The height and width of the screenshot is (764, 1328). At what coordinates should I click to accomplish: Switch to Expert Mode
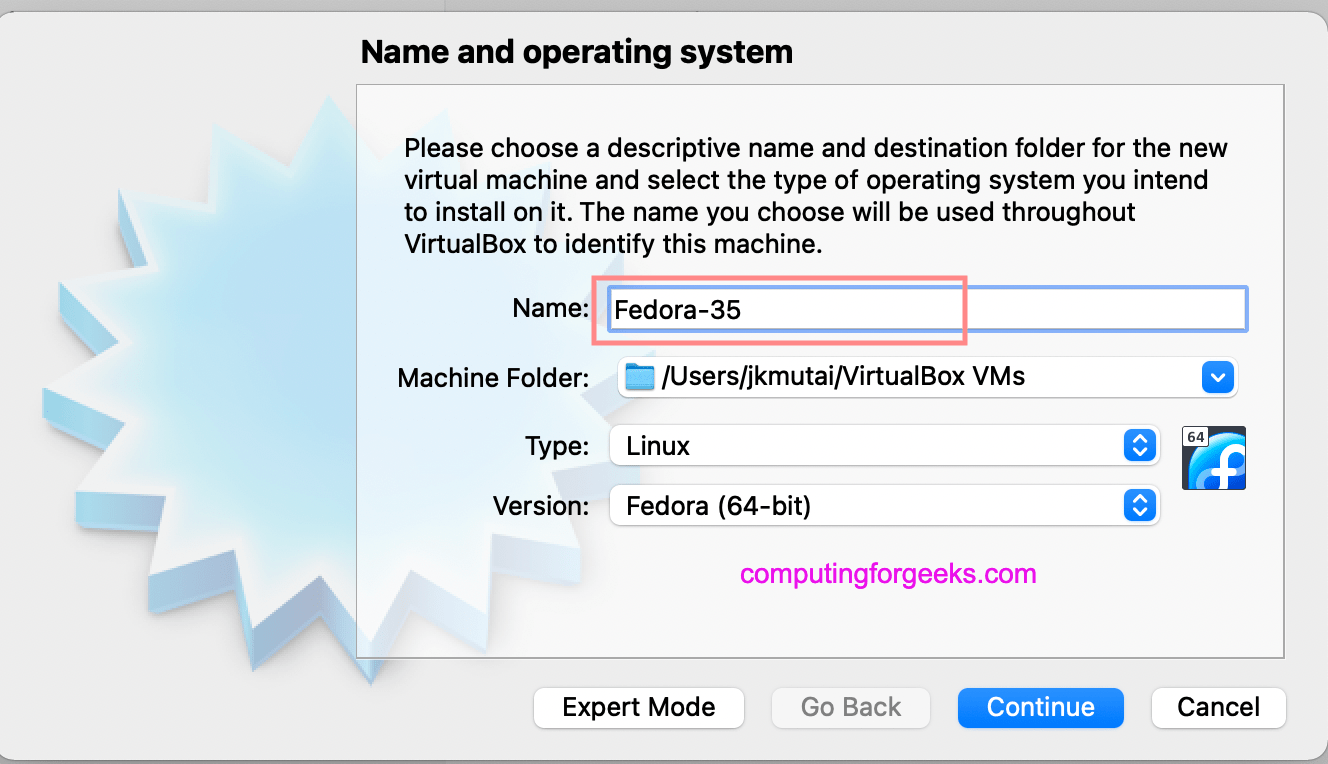pos(638,707)
